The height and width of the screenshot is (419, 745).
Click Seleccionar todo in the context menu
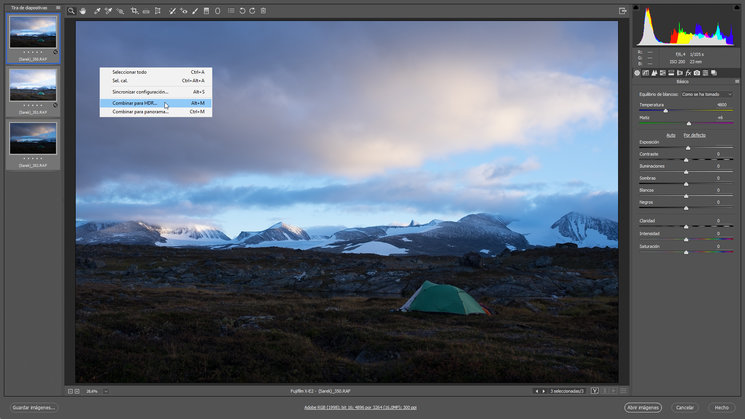click(x=130, y=72)
